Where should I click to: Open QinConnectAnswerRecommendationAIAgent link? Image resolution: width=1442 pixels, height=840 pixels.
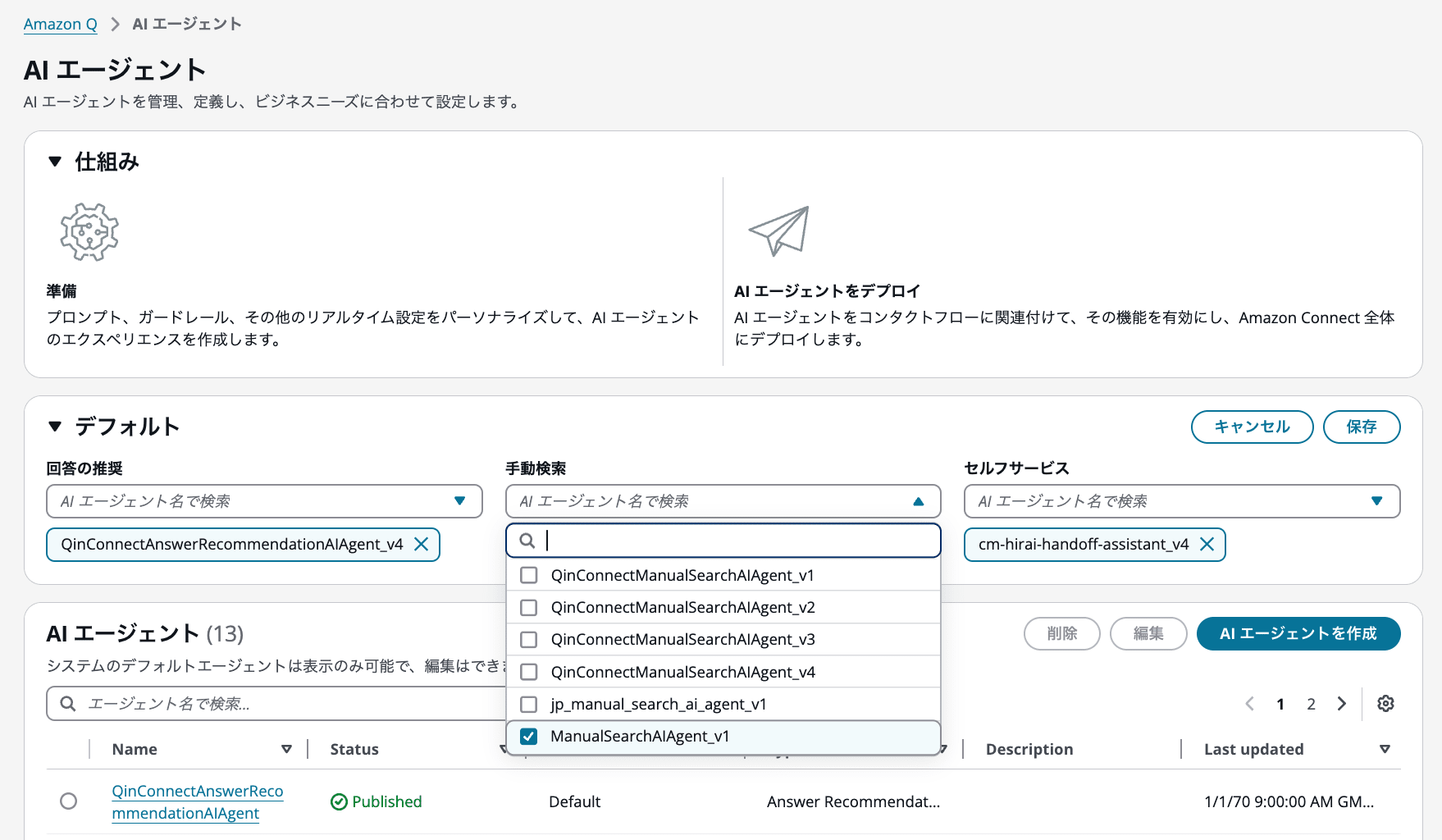click(197, 801)
